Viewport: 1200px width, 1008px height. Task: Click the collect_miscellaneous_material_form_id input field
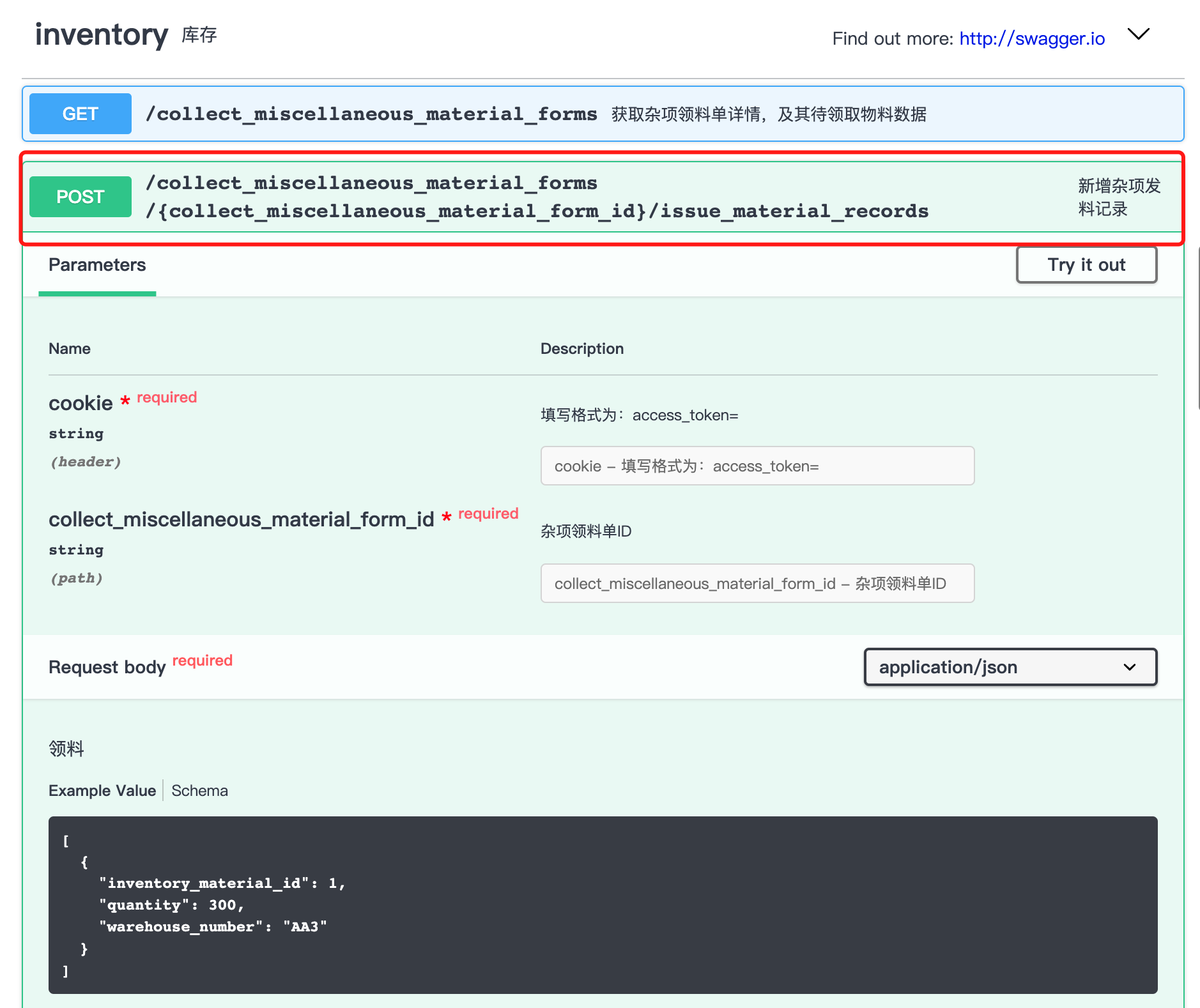click(757, 584)
